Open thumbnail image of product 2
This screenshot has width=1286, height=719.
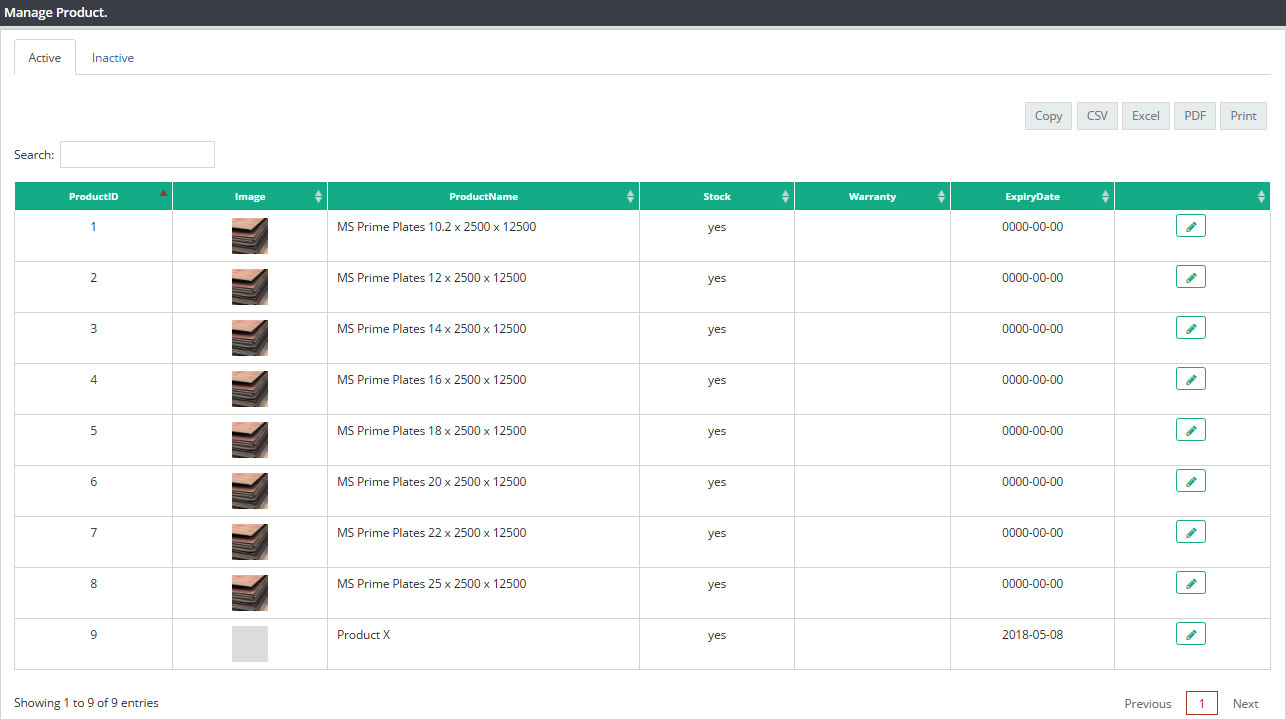tap(250, 287)
